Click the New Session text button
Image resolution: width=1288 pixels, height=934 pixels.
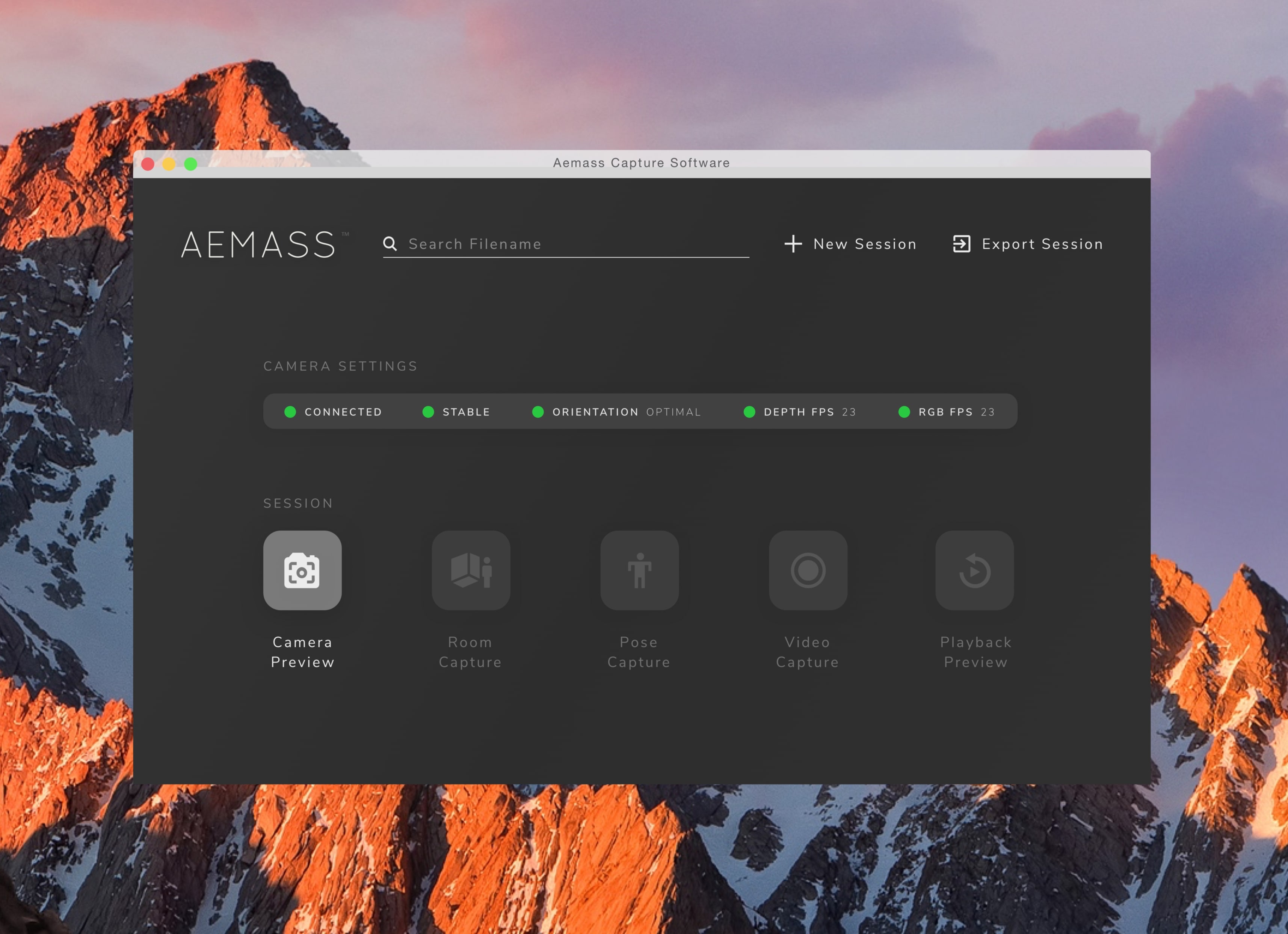(864, 244)
